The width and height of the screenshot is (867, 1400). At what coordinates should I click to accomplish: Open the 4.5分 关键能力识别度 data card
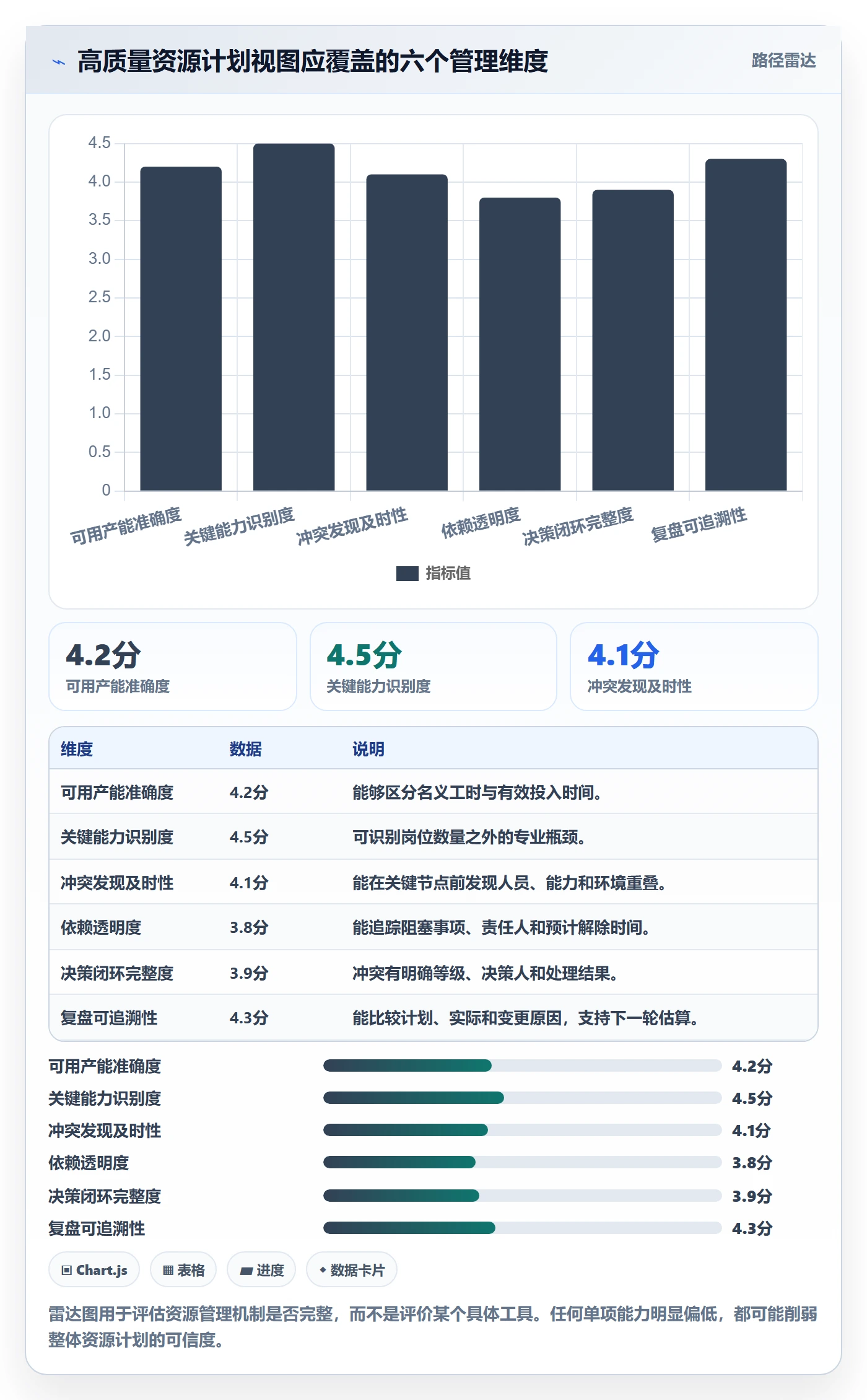click(434, 667)
